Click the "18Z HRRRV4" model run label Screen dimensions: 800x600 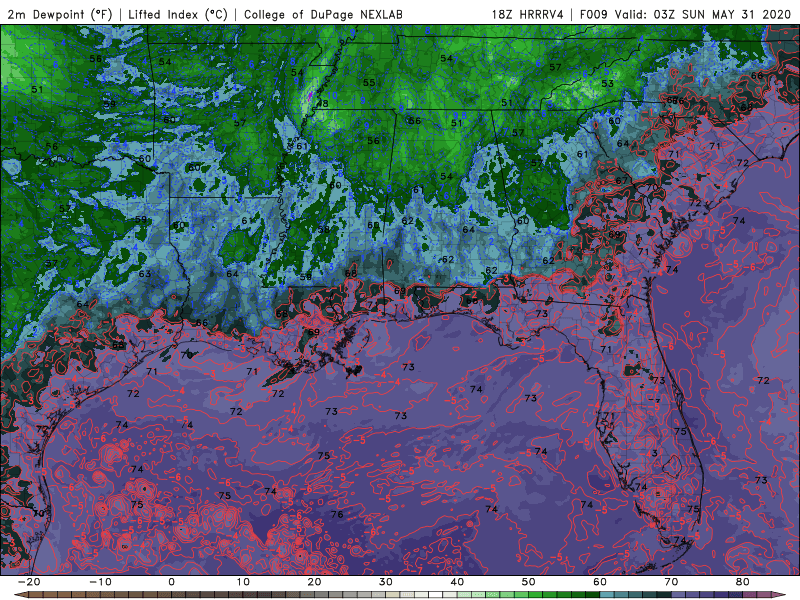[x=527, y=14]
